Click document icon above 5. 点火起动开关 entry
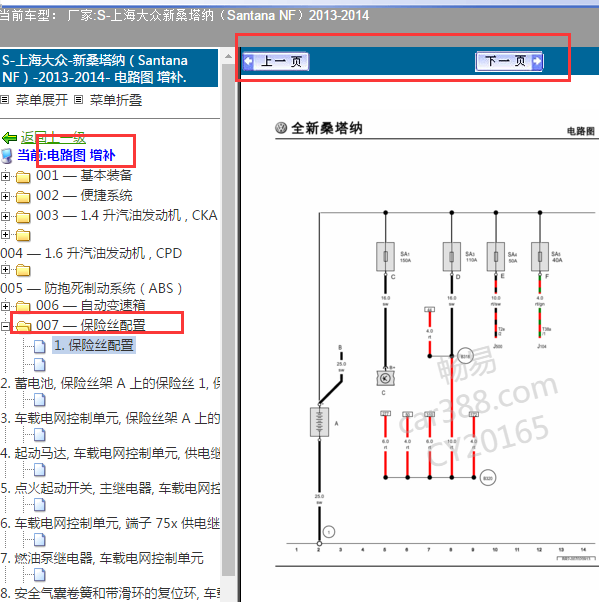The width and height of the screenshot is (599, 602). [x=40, y=470]
